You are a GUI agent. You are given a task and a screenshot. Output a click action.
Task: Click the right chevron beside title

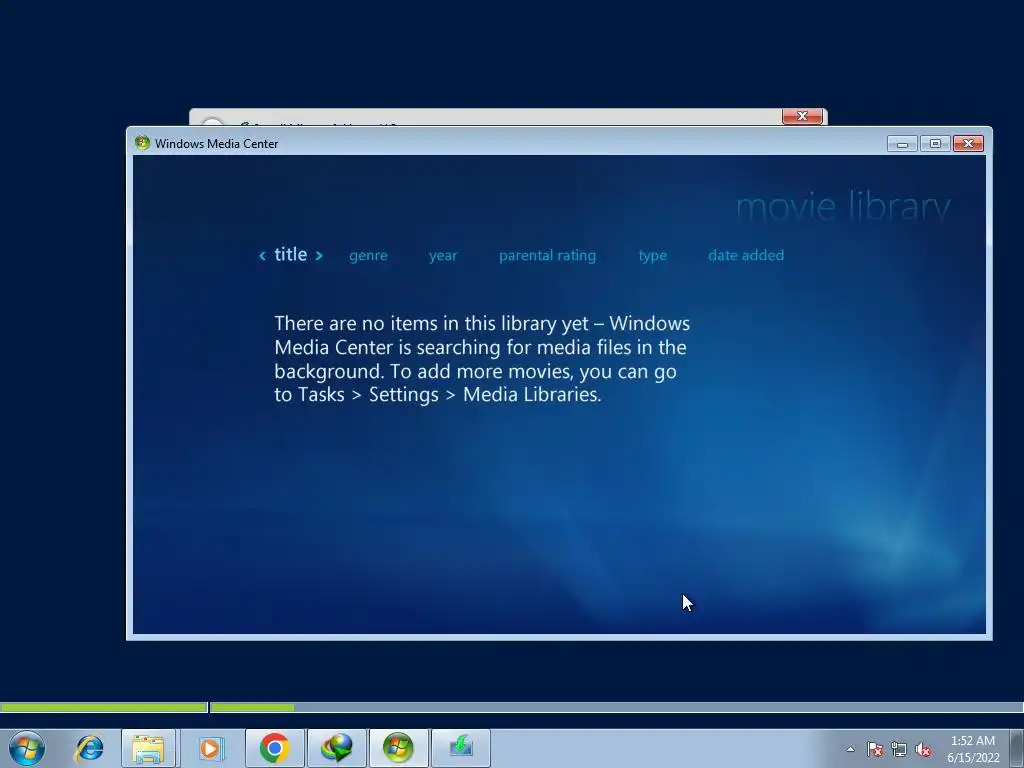point(319,255)
